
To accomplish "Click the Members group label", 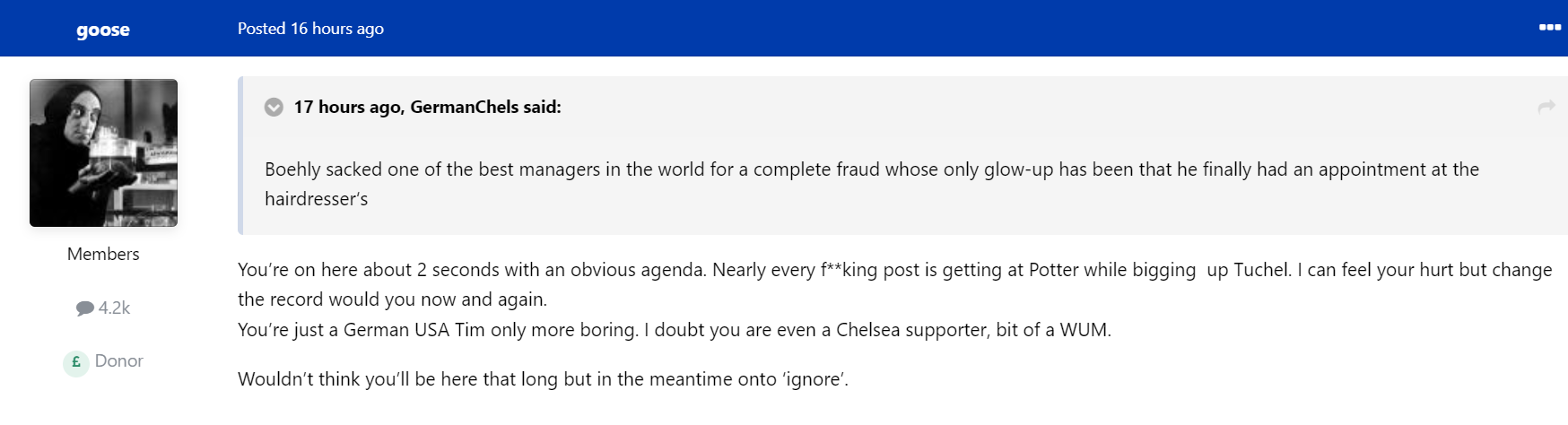I will pos(103,254).
